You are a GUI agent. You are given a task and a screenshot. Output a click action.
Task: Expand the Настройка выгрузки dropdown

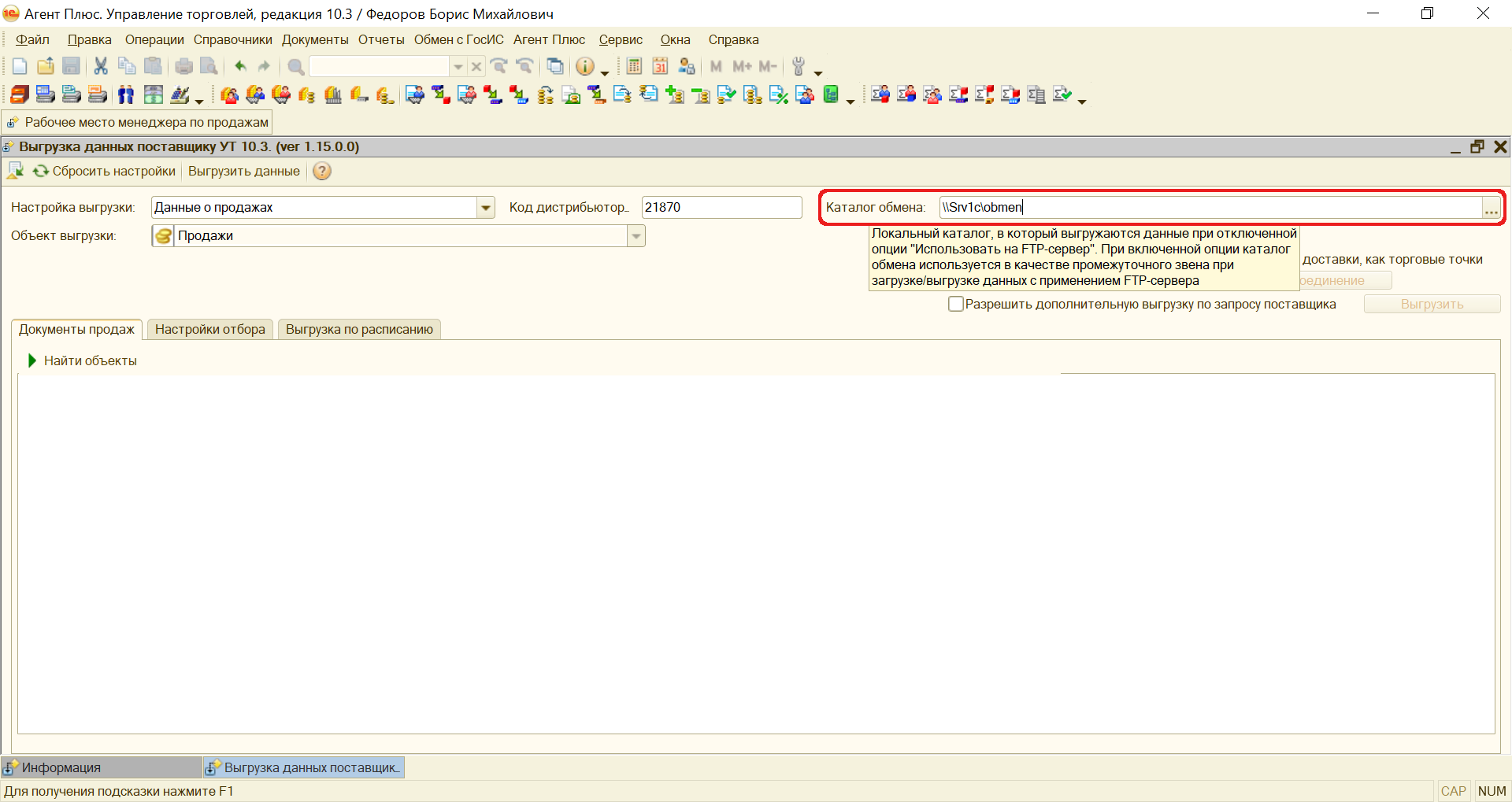point(486,208)
